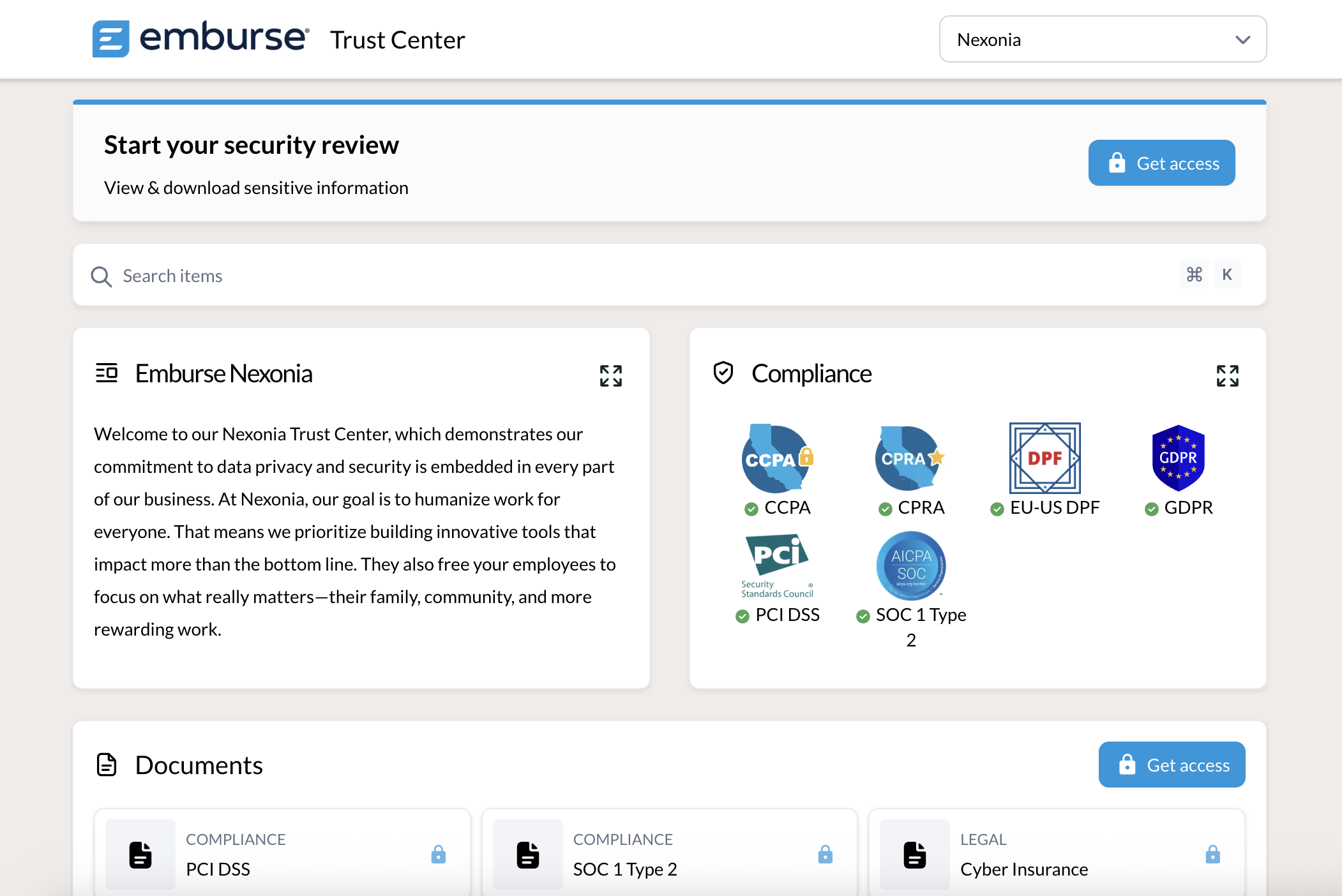Click the EU-US DPF label
This screenshot has width=1342, height=896.
pos(1055,508)
